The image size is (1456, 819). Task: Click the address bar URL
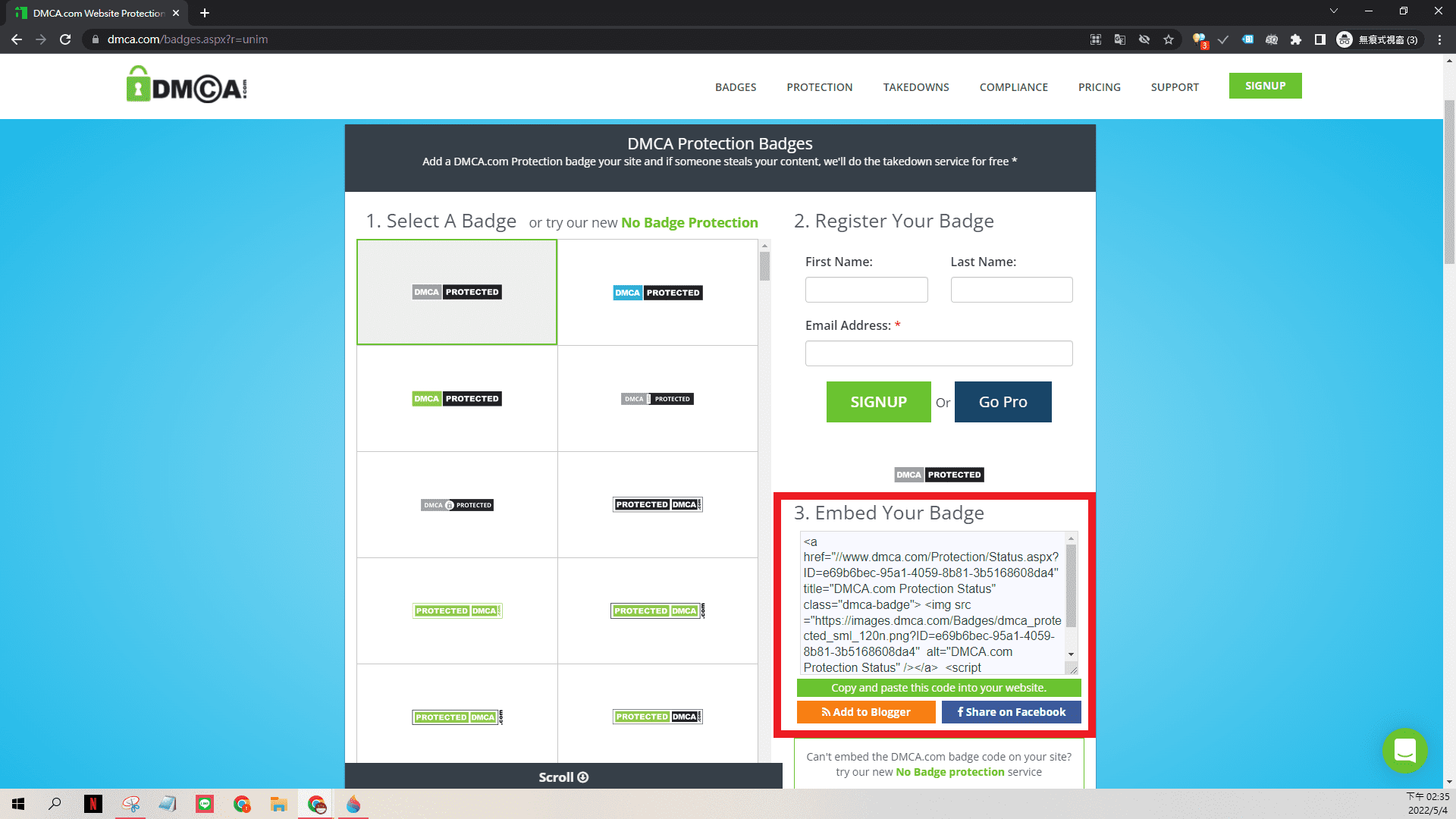(x=187, y=39)
